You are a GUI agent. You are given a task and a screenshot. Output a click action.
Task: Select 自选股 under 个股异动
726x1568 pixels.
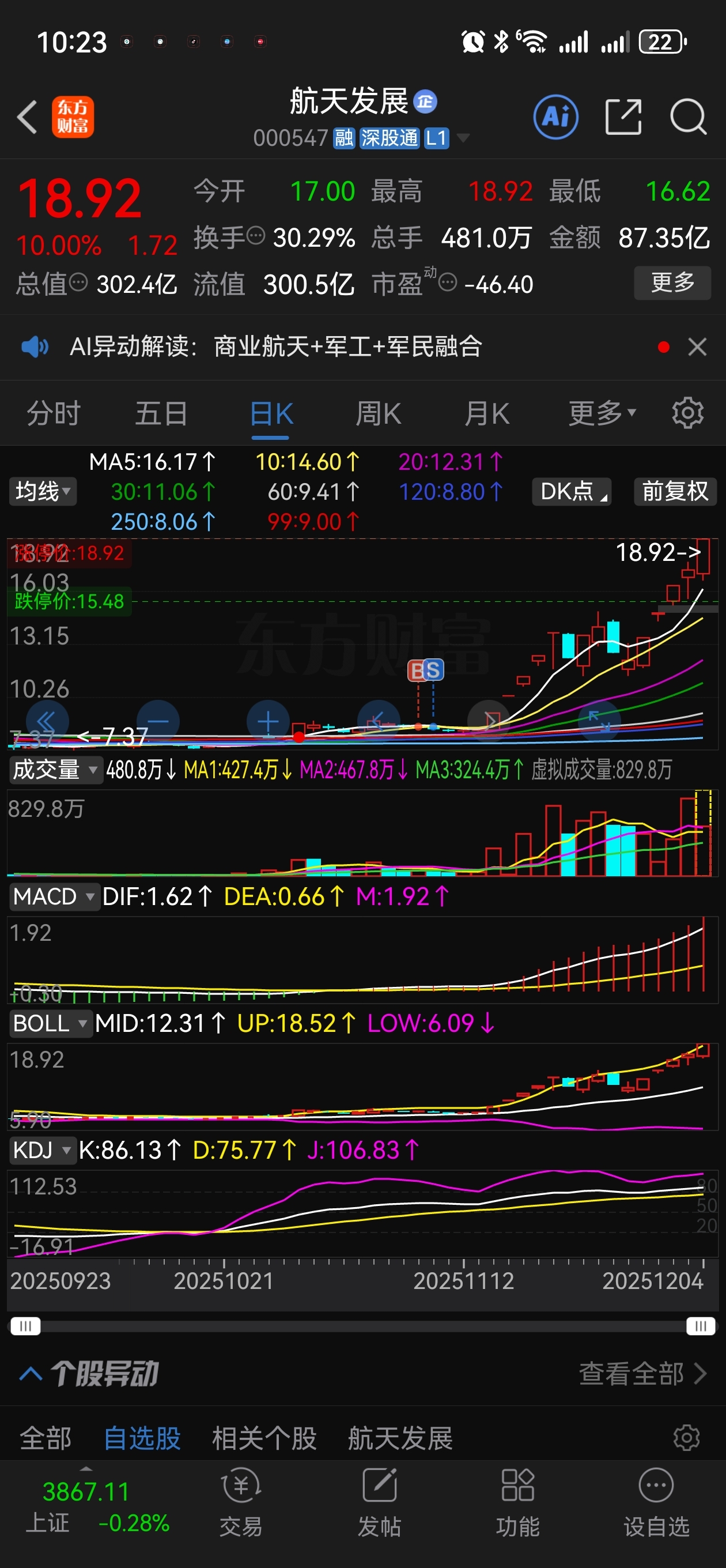pyautogui.click(x=142, y=1438)
